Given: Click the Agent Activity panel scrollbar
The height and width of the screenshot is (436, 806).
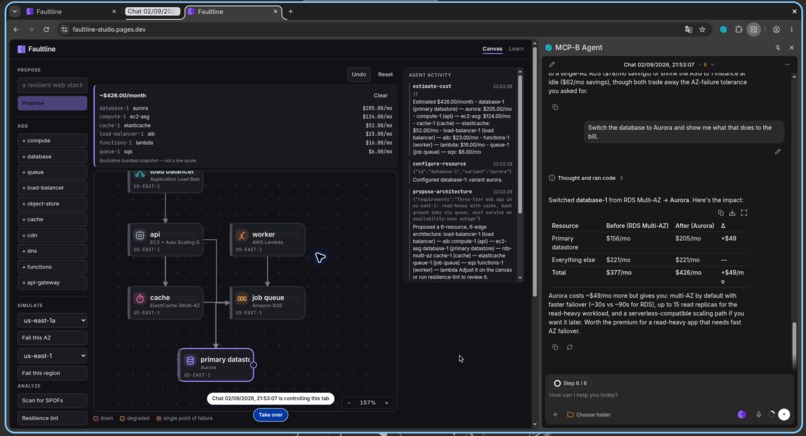Looking at the screenshot, I should (x=520, y=144).
